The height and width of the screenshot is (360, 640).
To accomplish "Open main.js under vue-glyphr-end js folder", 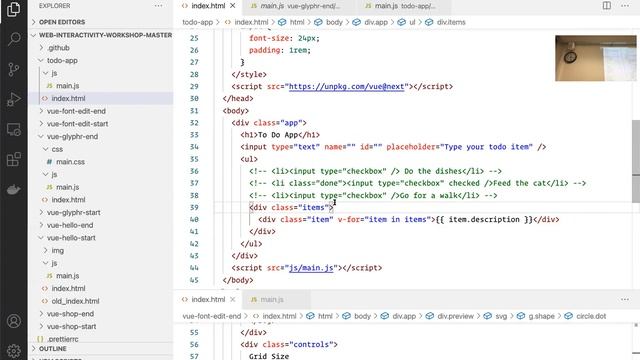I will 67,187.
